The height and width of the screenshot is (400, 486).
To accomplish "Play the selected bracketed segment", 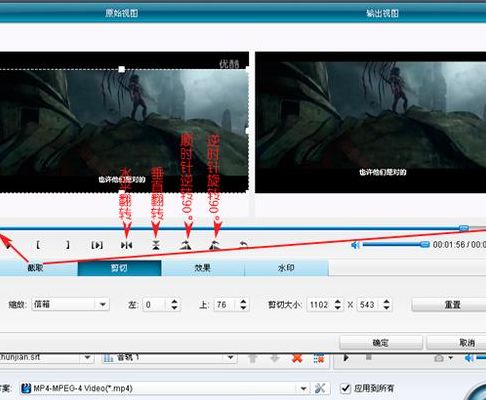I will click(x=97, y=245).
